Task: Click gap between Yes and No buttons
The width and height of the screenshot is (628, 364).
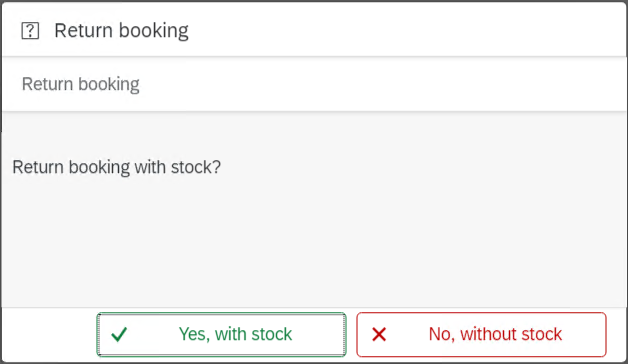Action: click(351, 334)
